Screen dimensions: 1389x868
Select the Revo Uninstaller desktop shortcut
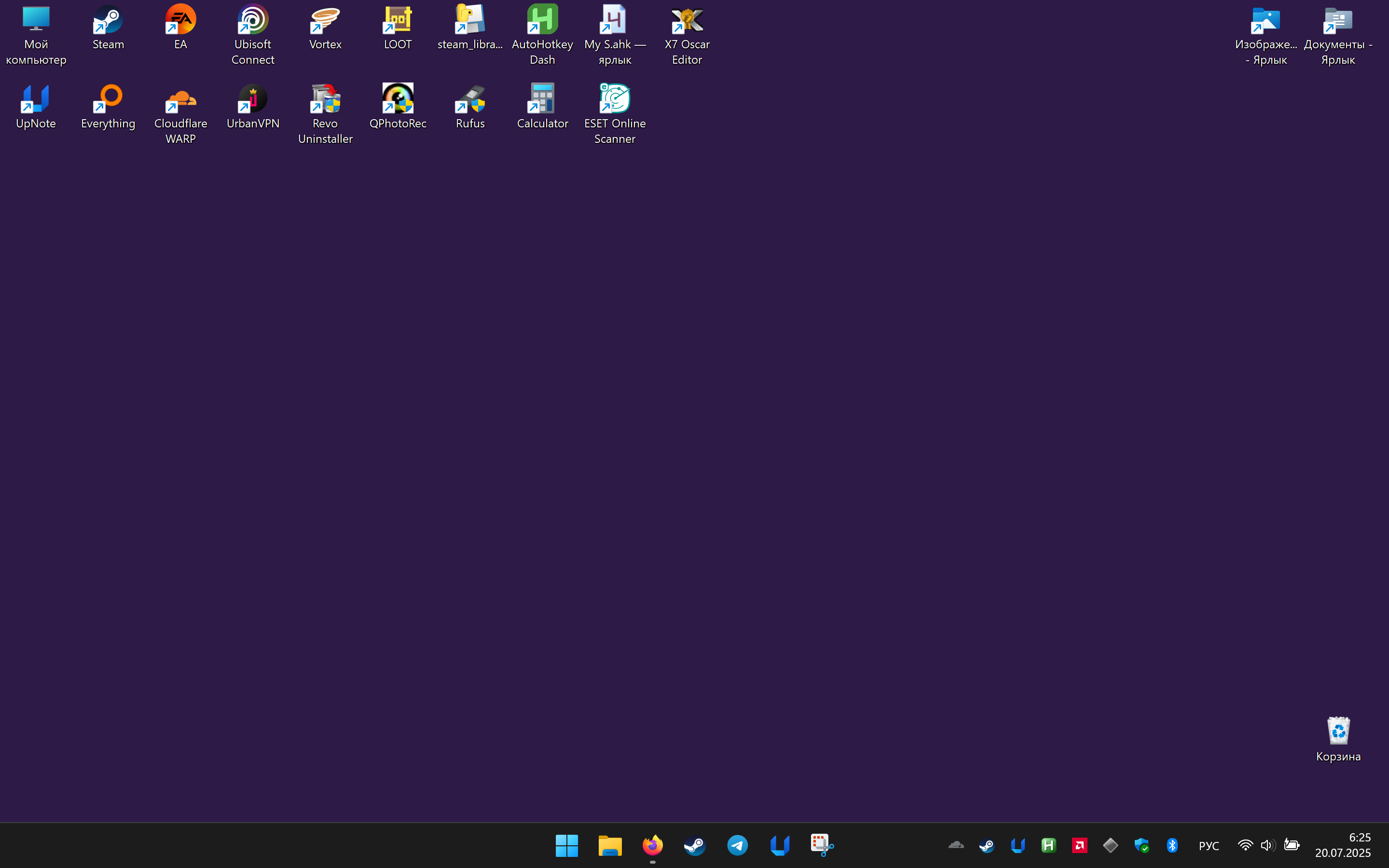(326, 114)
